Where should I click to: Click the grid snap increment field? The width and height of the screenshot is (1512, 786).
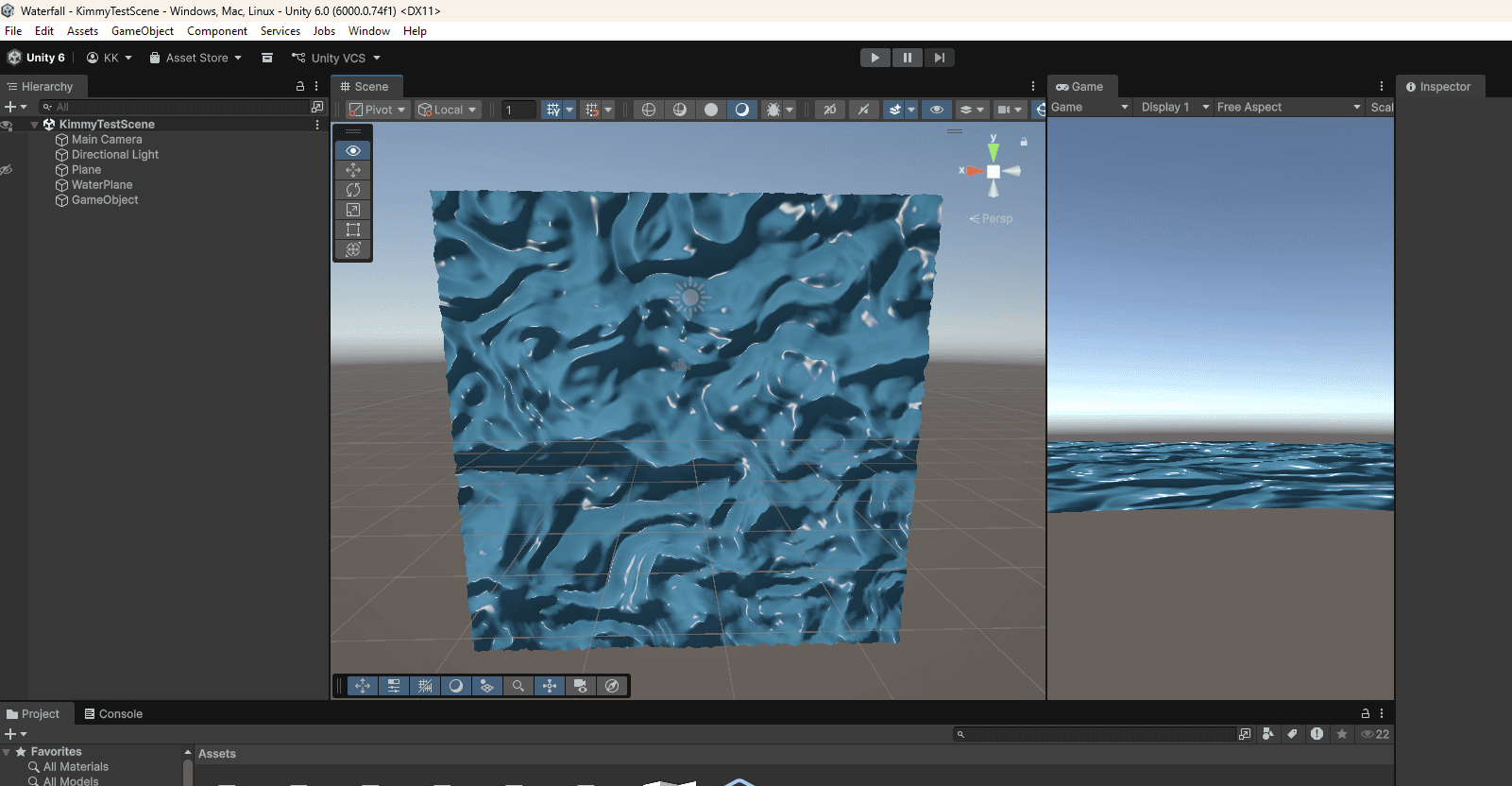click(x=518, y=110)
